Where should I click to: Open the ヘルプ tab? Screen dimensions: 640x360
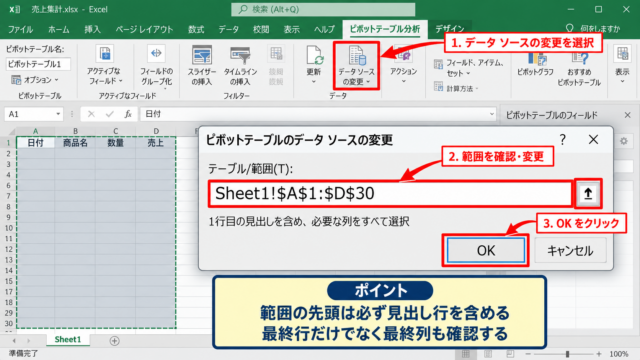324,29
